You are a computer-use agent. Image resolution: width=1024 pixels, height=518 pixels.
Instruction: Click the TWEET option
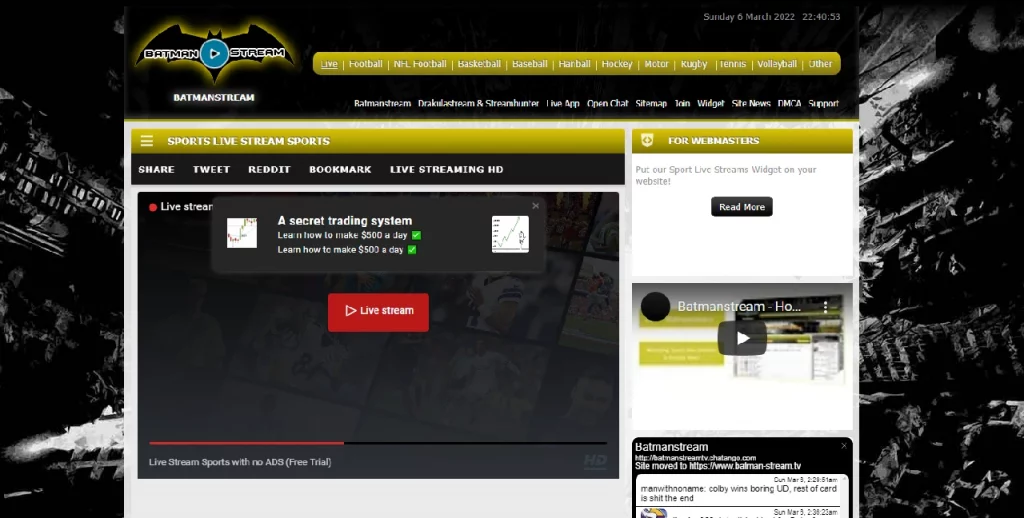pos(211,169)
